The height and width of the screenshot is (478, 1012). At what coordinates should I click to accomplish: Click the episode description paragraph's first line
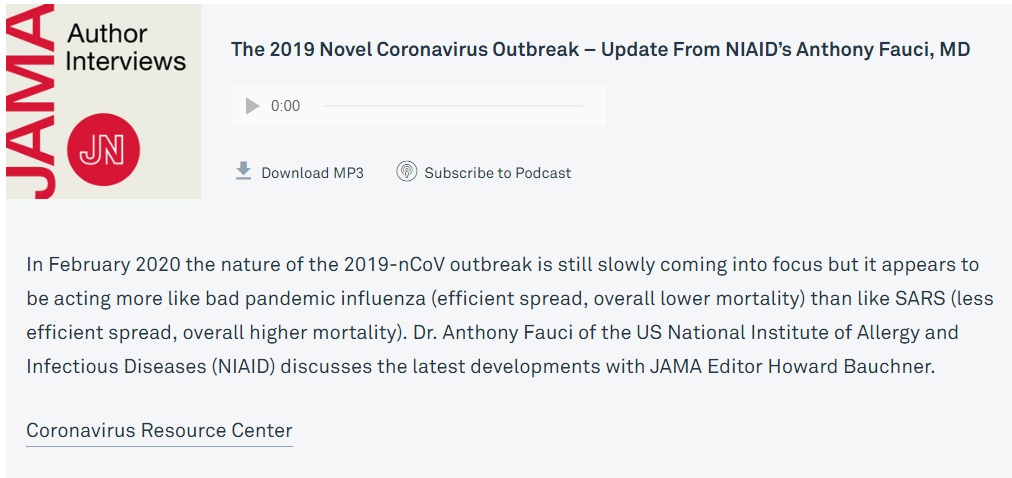pos(502,265)
